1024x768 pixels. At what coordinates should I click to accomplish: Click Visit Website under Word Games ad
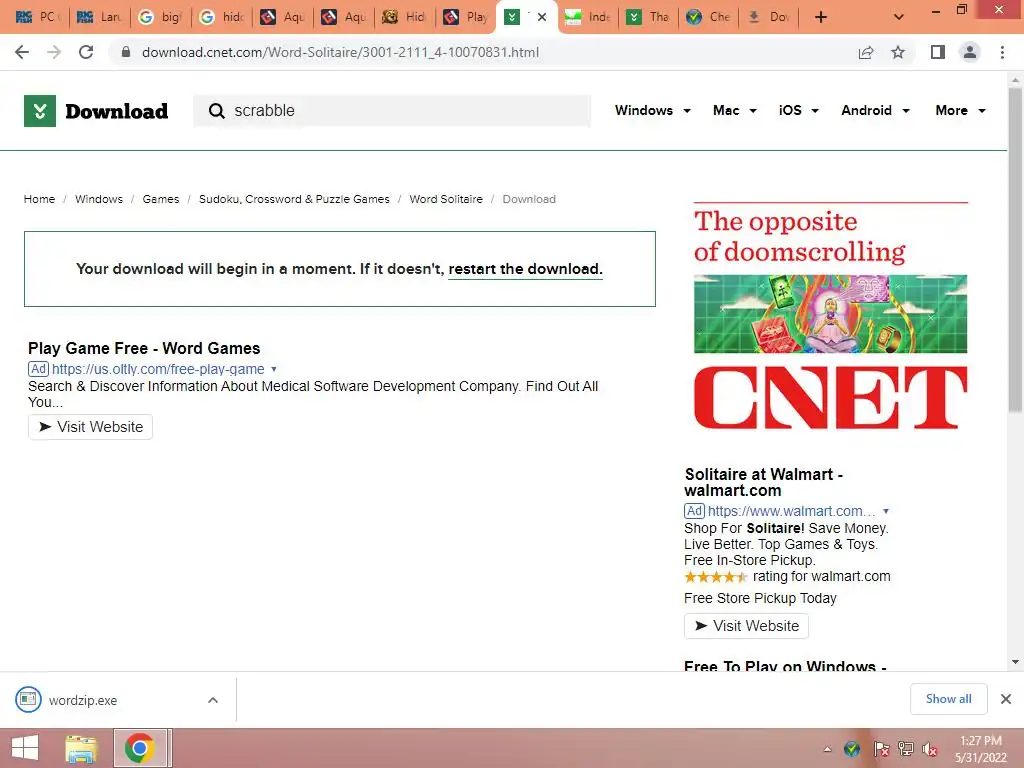(90, 427)
